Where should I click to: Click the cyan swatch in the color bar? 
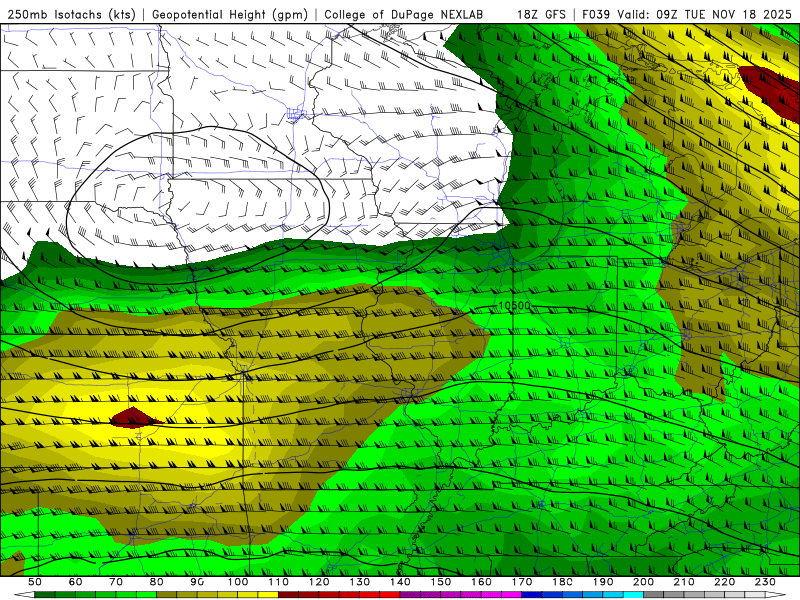[633, 595]
